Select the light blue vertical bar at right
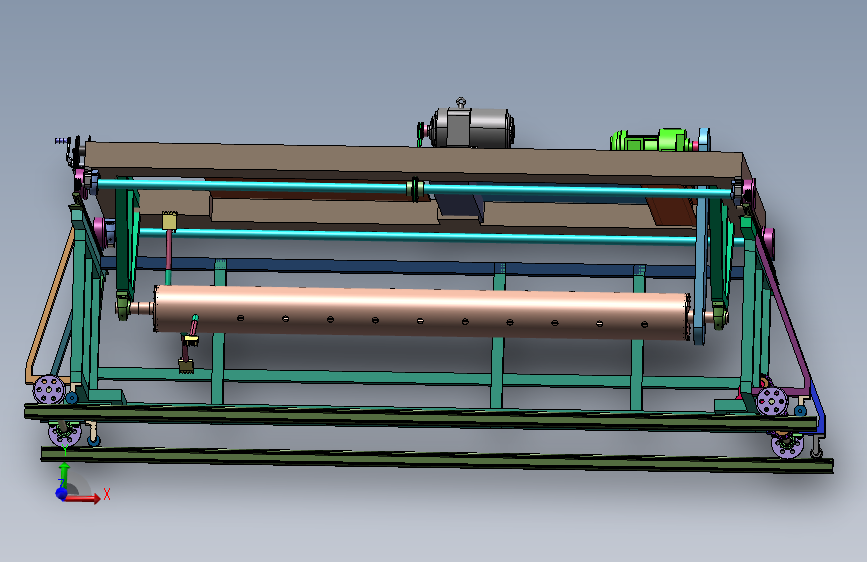The image size is (867, 562). point(701,266)
